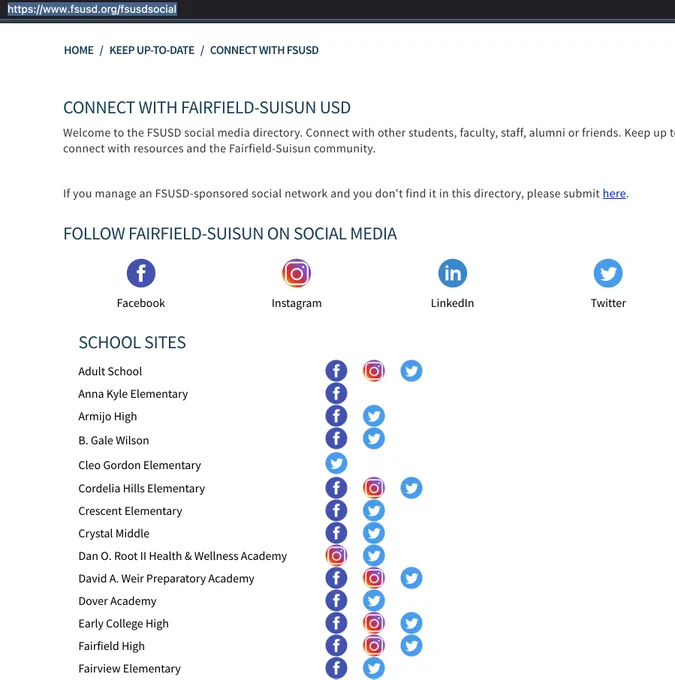Screen dimensions: 675x680
Task: Click the 'Crystal Middle' row name
Action: tap(114, 533)
